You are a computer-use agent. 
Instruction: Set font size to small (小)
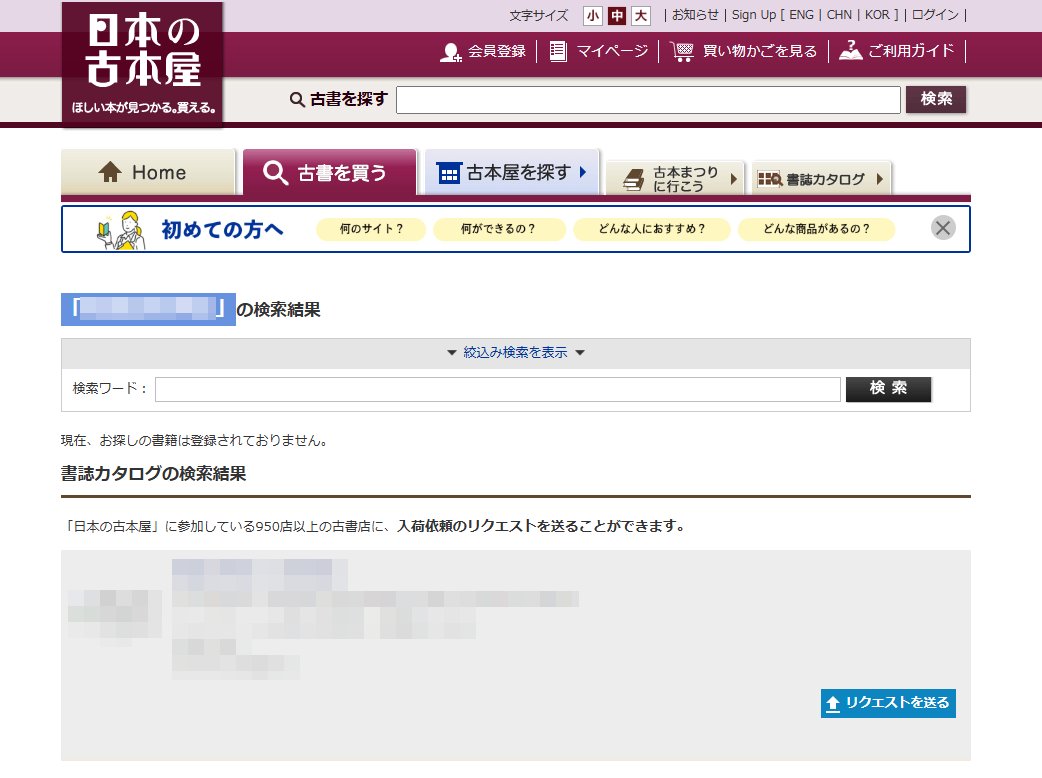click(x=593, y=15)
